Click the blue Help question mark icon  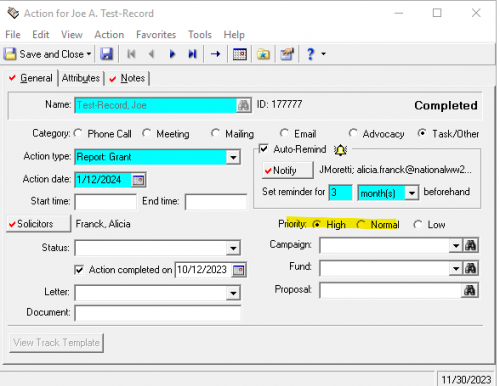310,54
